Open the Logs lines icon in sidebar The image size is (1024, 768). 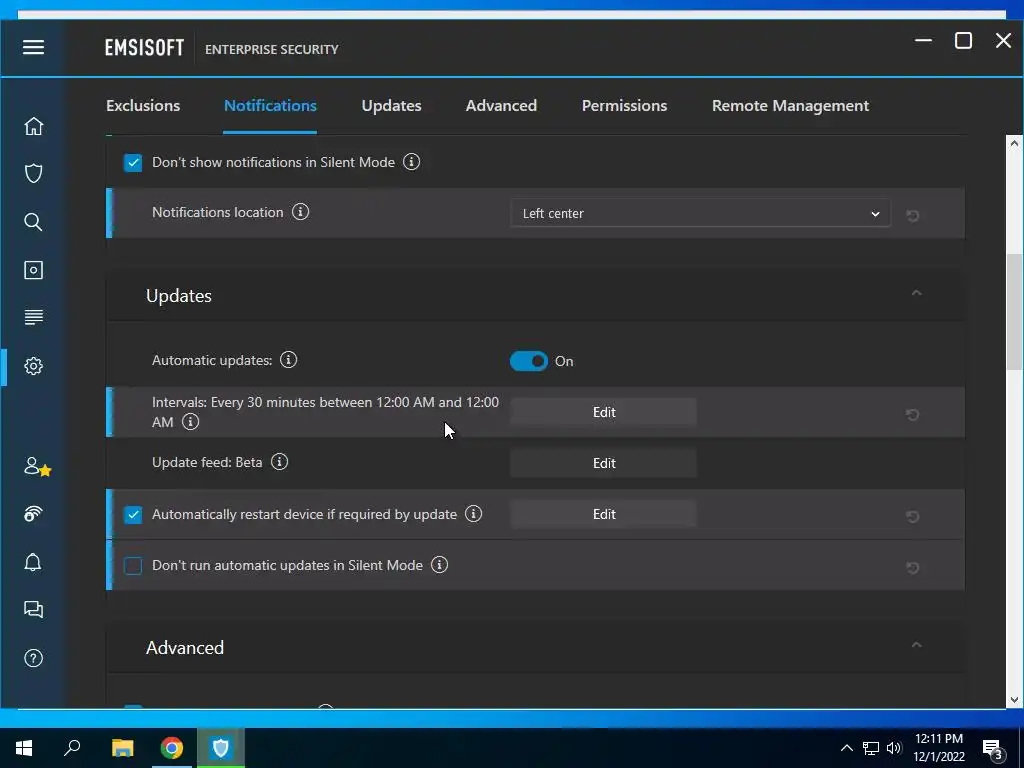(33, 317)
